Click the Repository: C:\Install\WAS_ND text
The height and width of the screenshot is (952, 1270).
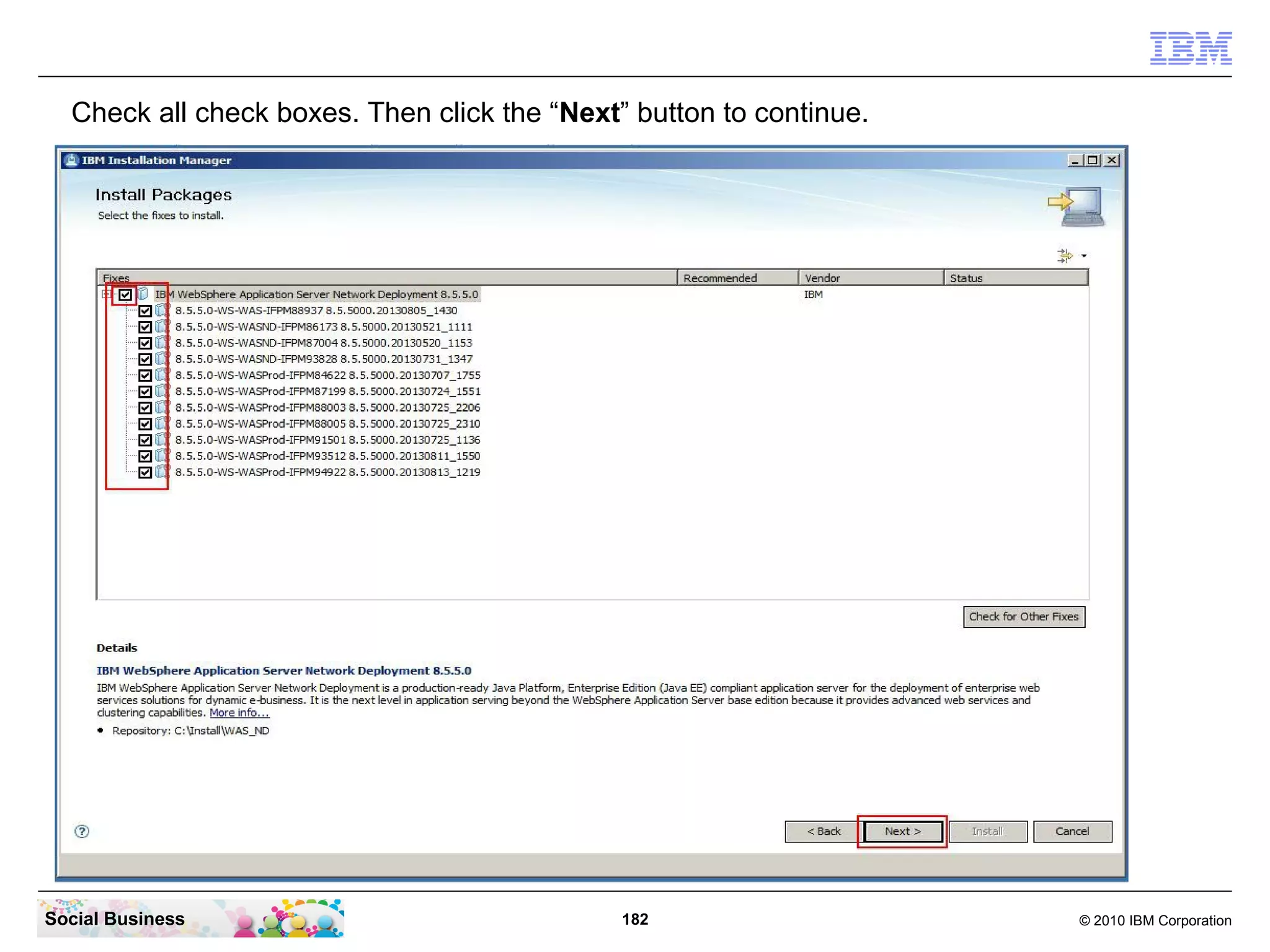click(190, 731)
